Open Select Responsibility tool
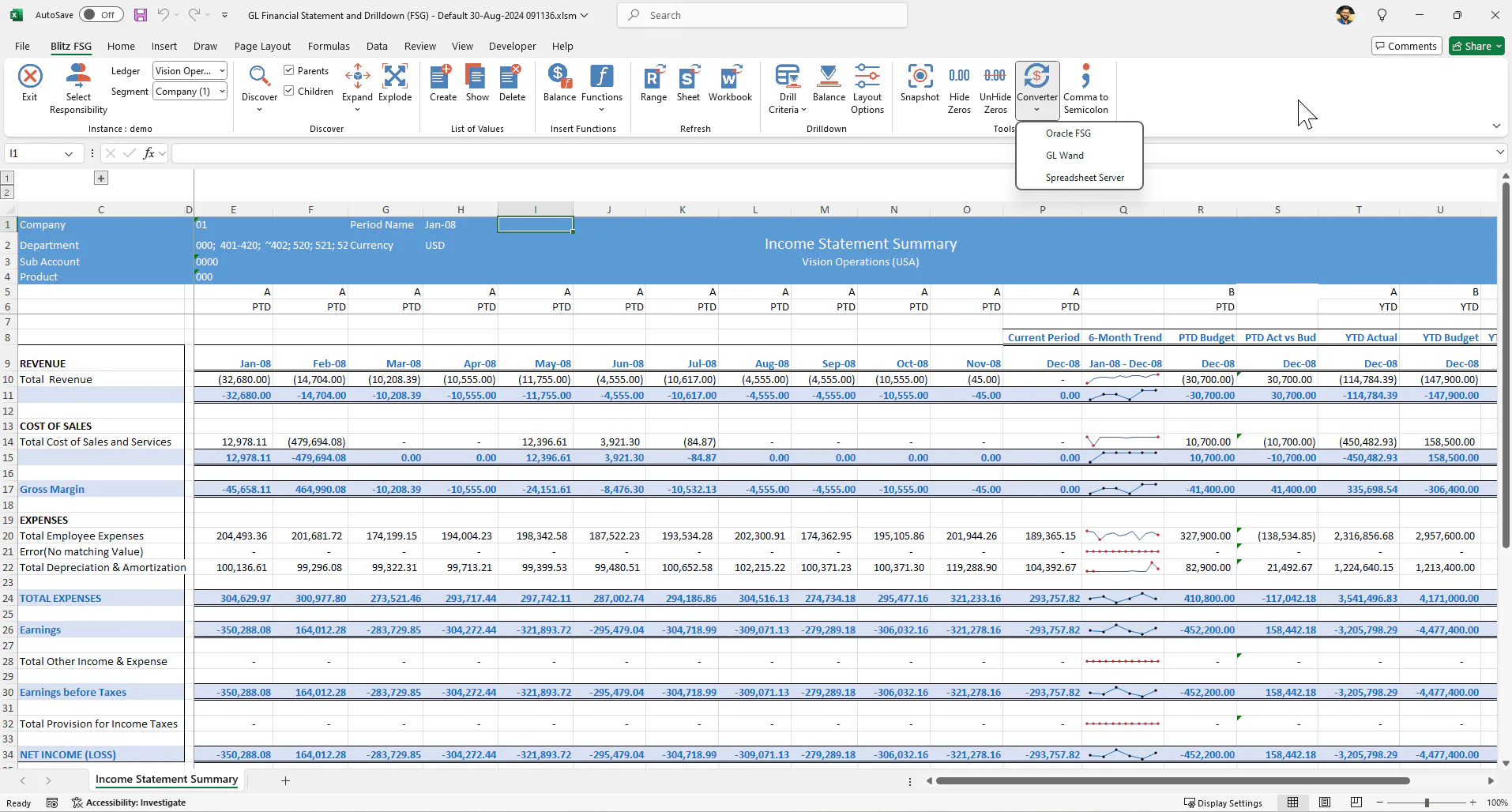The image size is (1512, 812). click(x=78, y=88)
